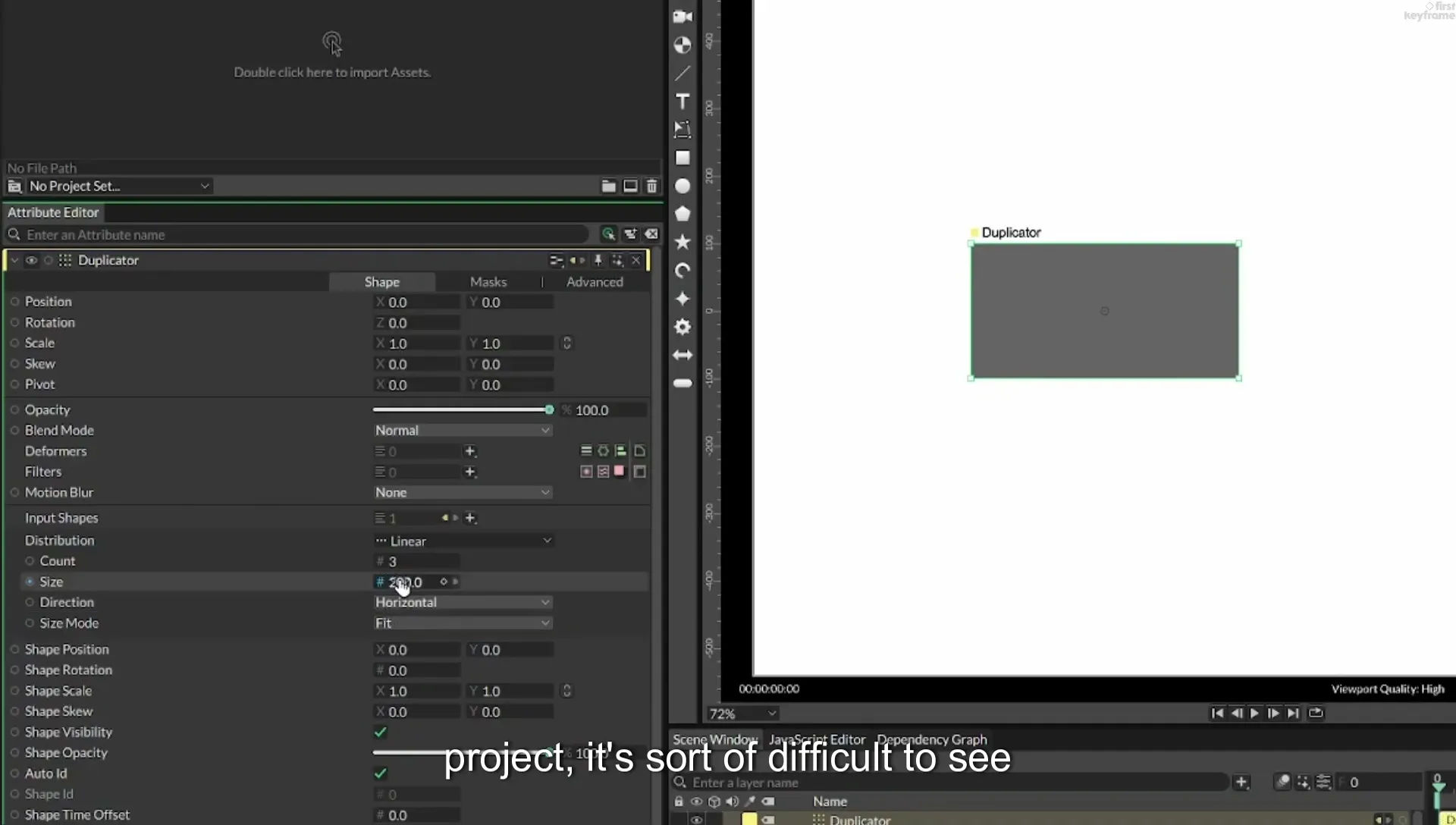The height and width of the screenshot is (825, 1456).
Task: Play the timeline with the play button
Action: tap(1254, 713)
